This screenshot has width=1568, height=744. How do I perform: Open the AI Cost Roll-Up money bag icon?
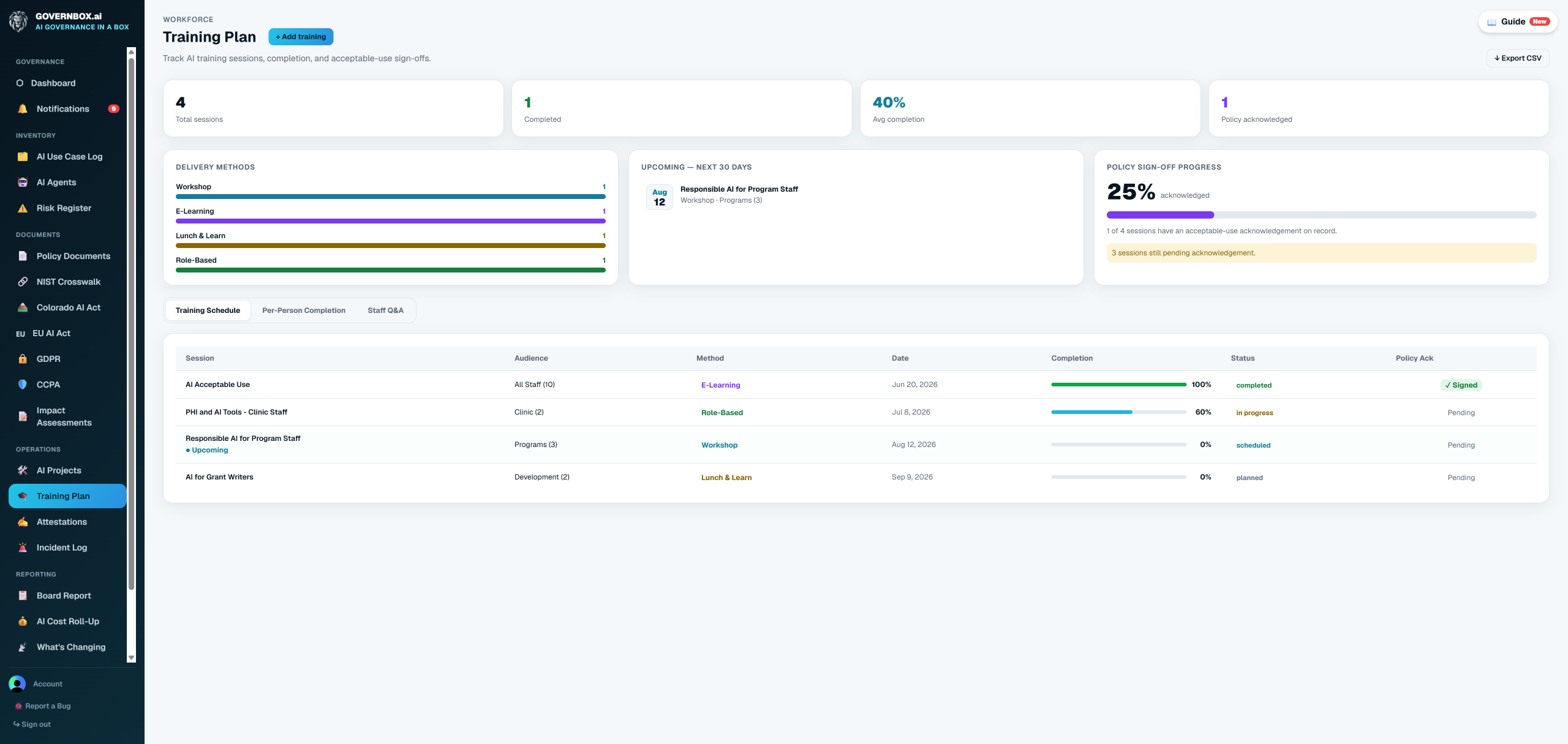pyautogui.click(x=23, y=621)
